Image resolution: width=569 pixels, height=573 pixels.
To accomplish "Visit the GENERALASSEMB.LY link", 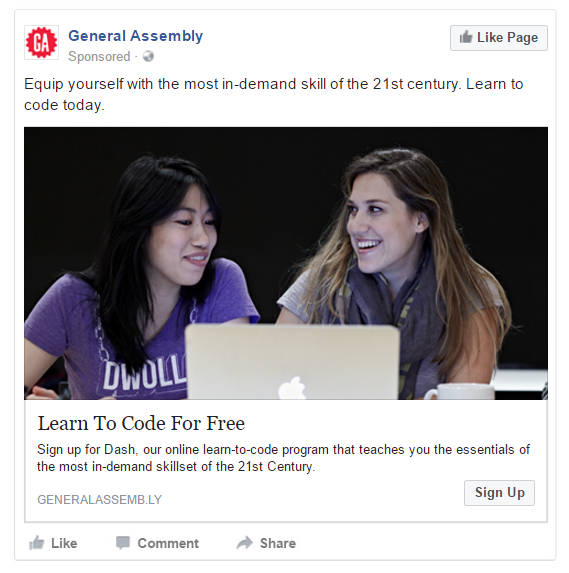I will tap(99, 500).
